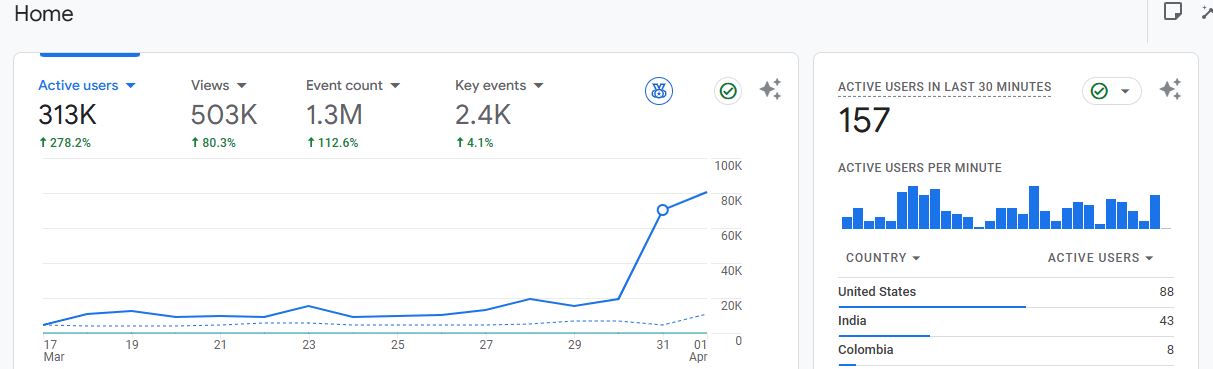Open sparkle insights icon on realtime card

1170,90
